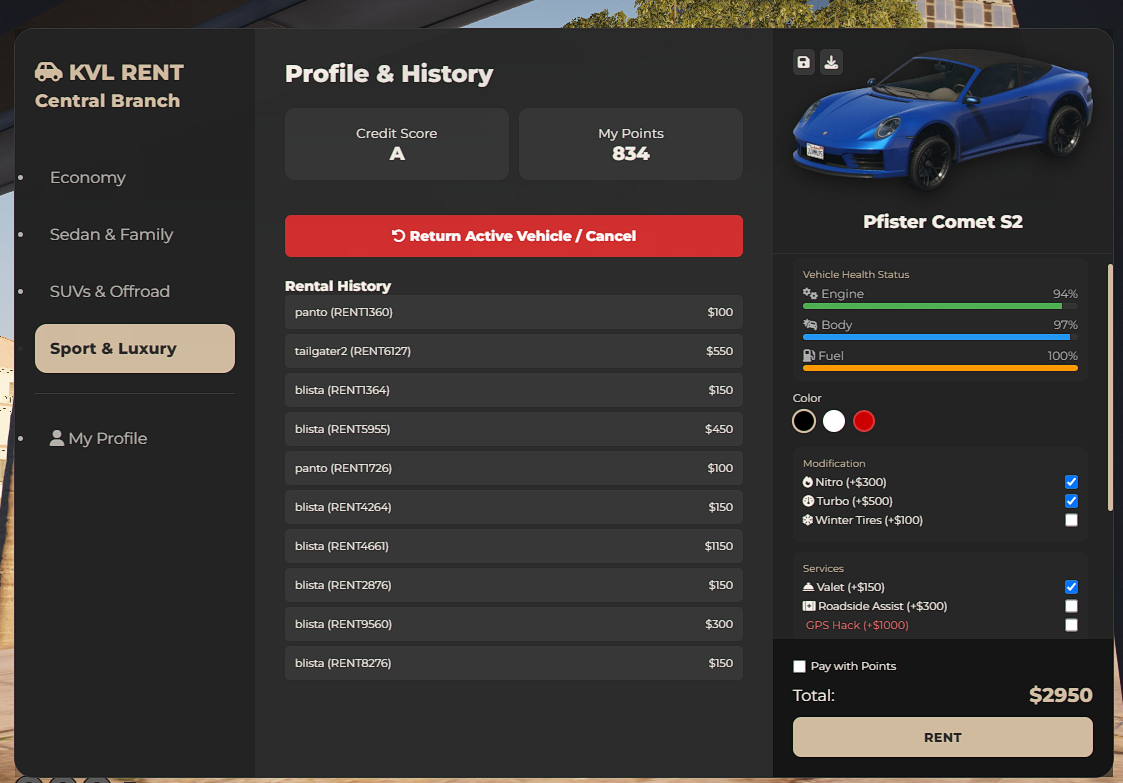Click the Fuel level bar

tap(940, 368)
